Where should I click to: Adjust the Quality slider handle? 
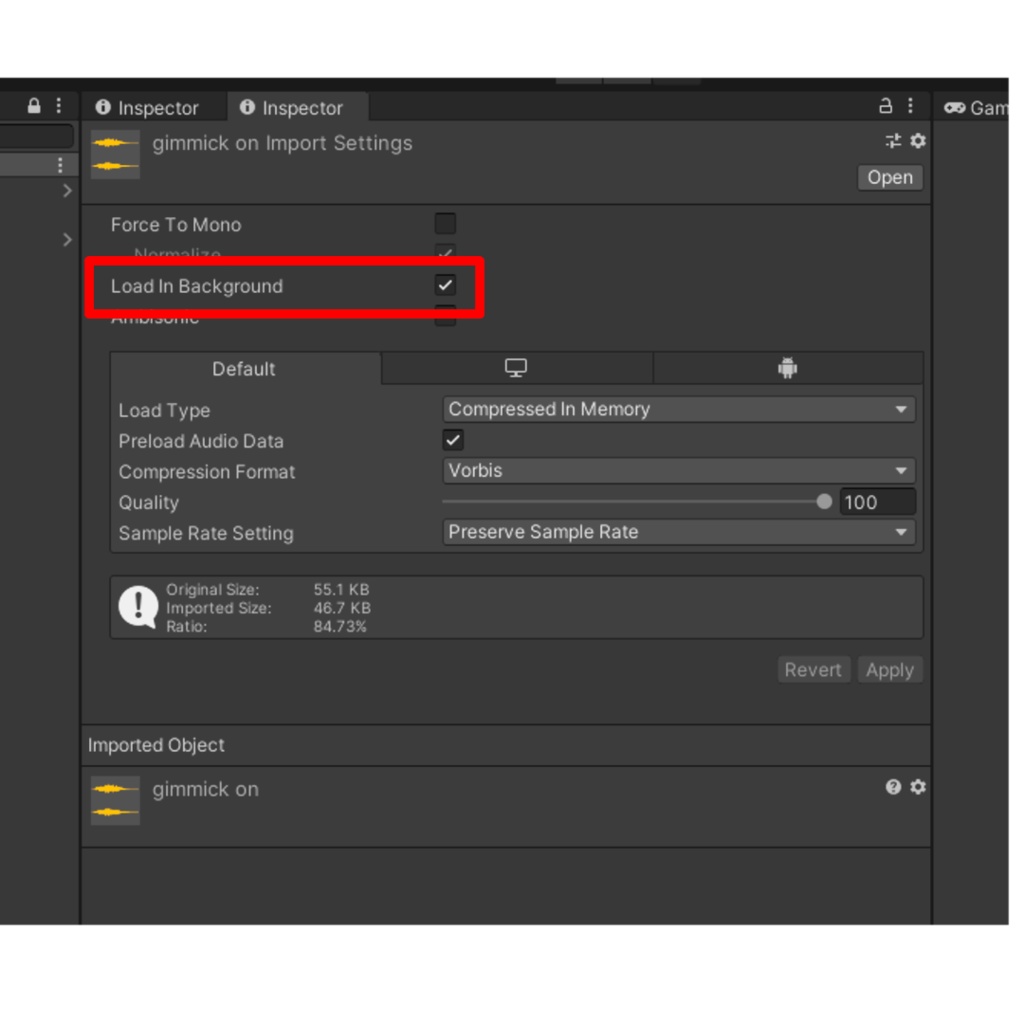(824, 502)
